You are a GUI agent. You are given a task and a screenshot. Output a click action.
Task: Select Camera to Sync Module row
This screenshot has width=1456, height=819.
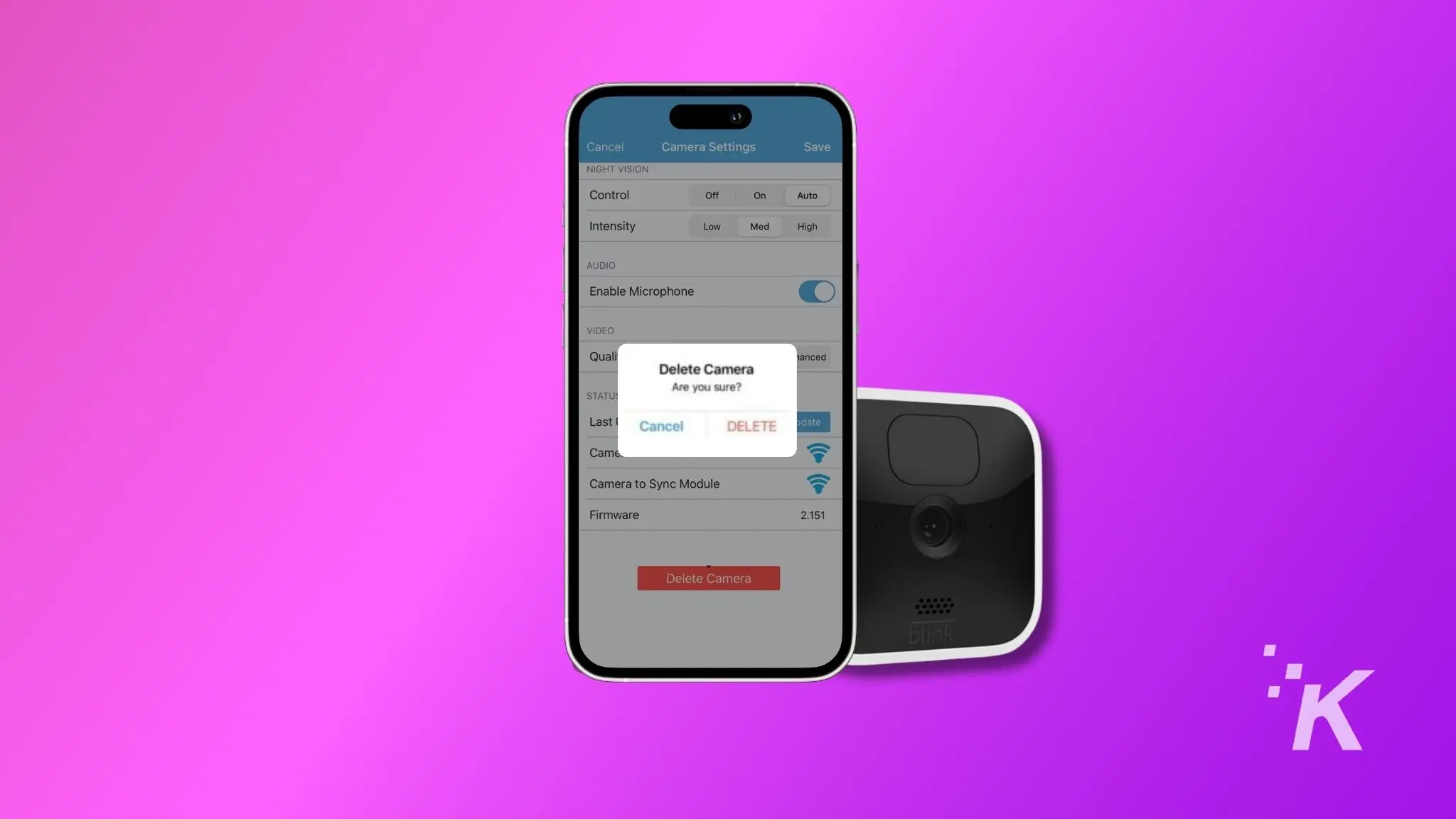point(708,484)
